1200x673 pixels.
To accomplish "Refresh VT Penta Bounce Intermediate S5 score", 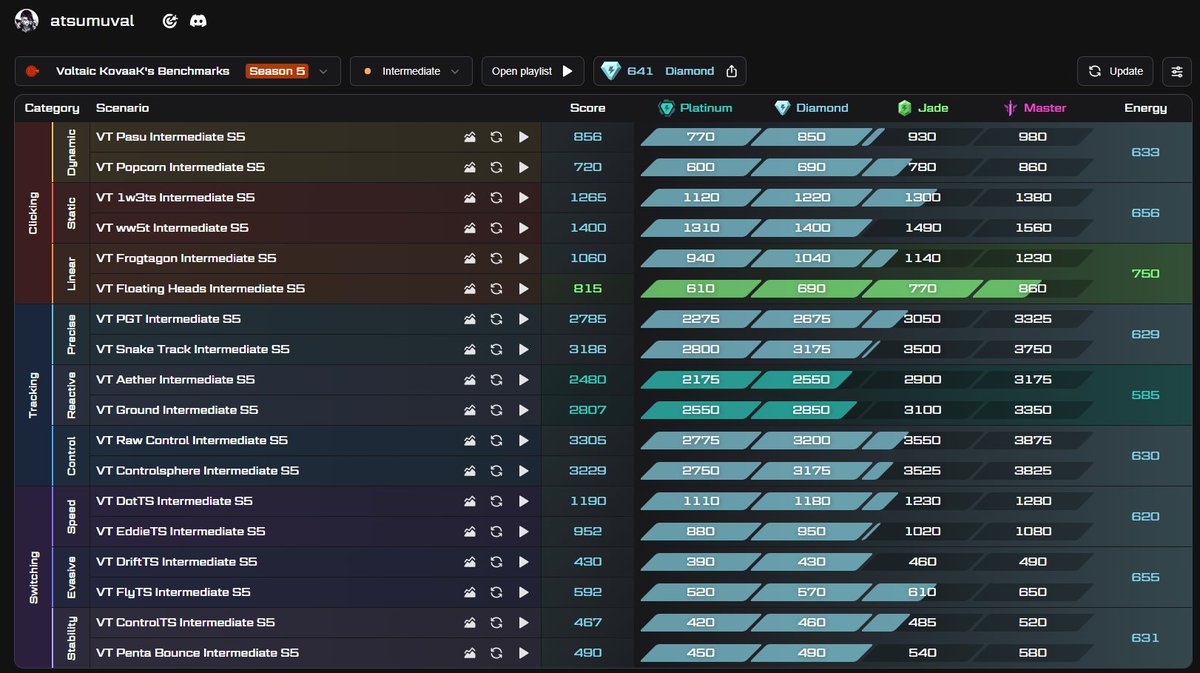I will click(x=496, y=653).
